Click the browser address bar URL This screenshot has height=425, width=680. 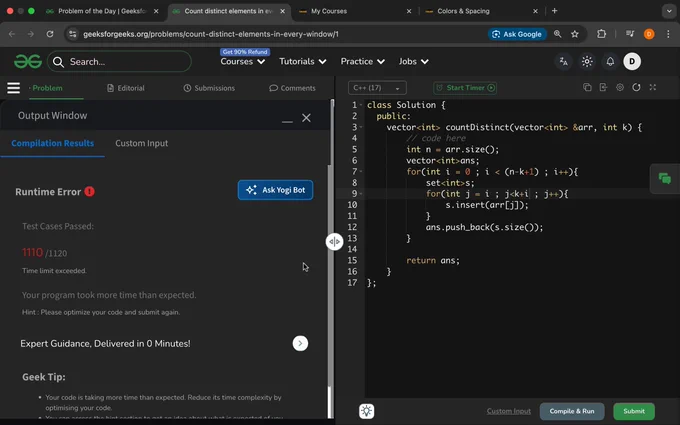(211, 34)
